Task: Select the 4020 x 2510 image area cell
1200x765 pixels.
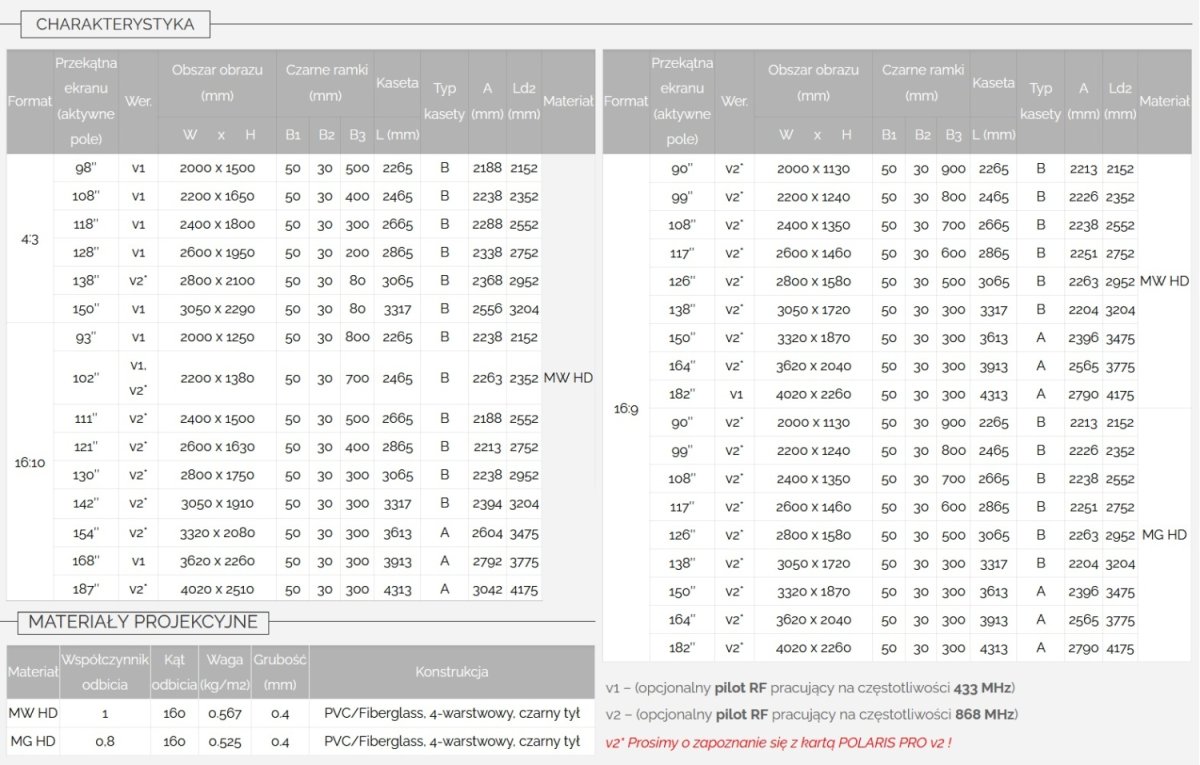Action: pyautogui.click(x=217, y=589)
